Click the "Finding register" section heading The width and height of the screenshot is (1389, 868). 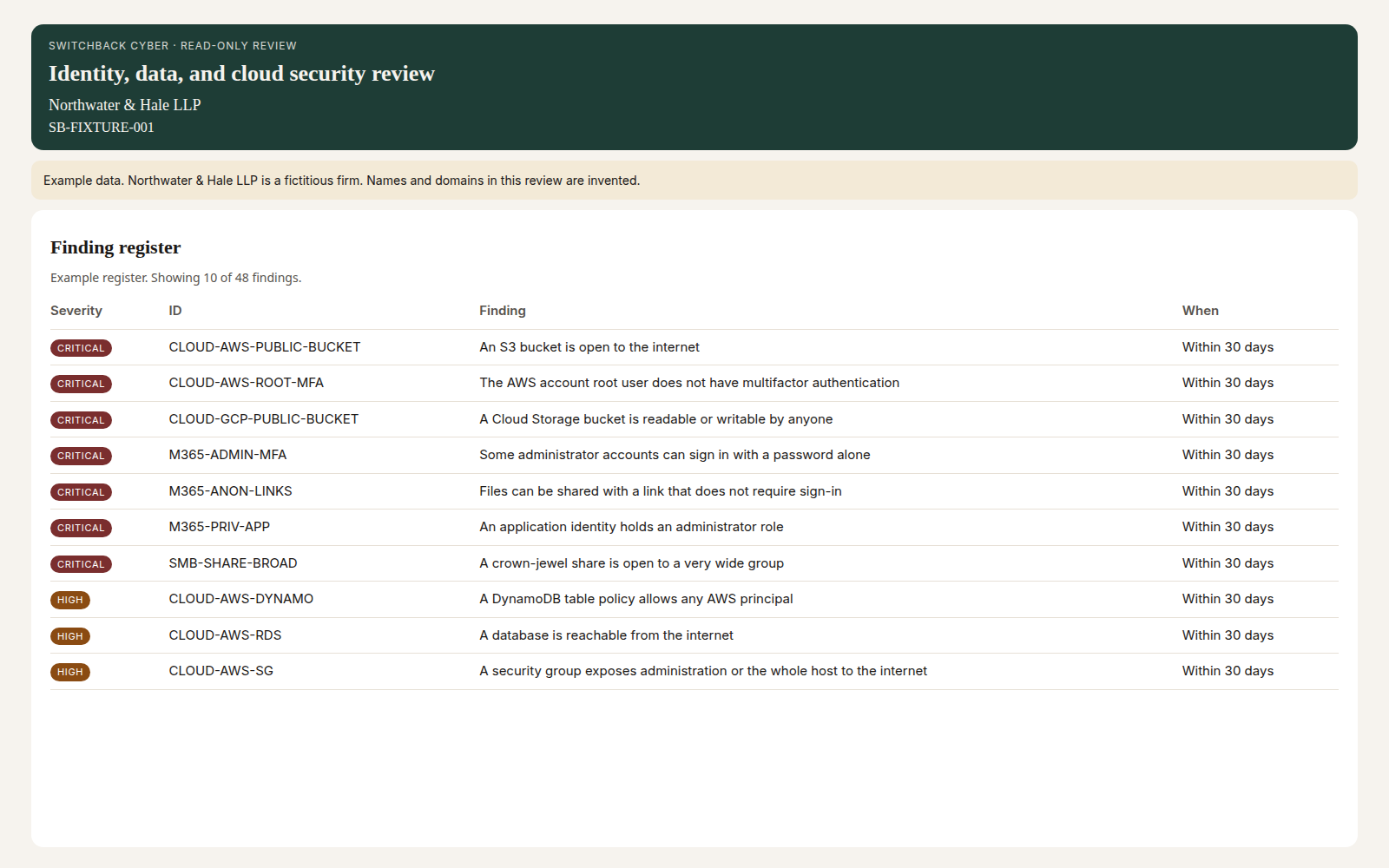(115, 247)
